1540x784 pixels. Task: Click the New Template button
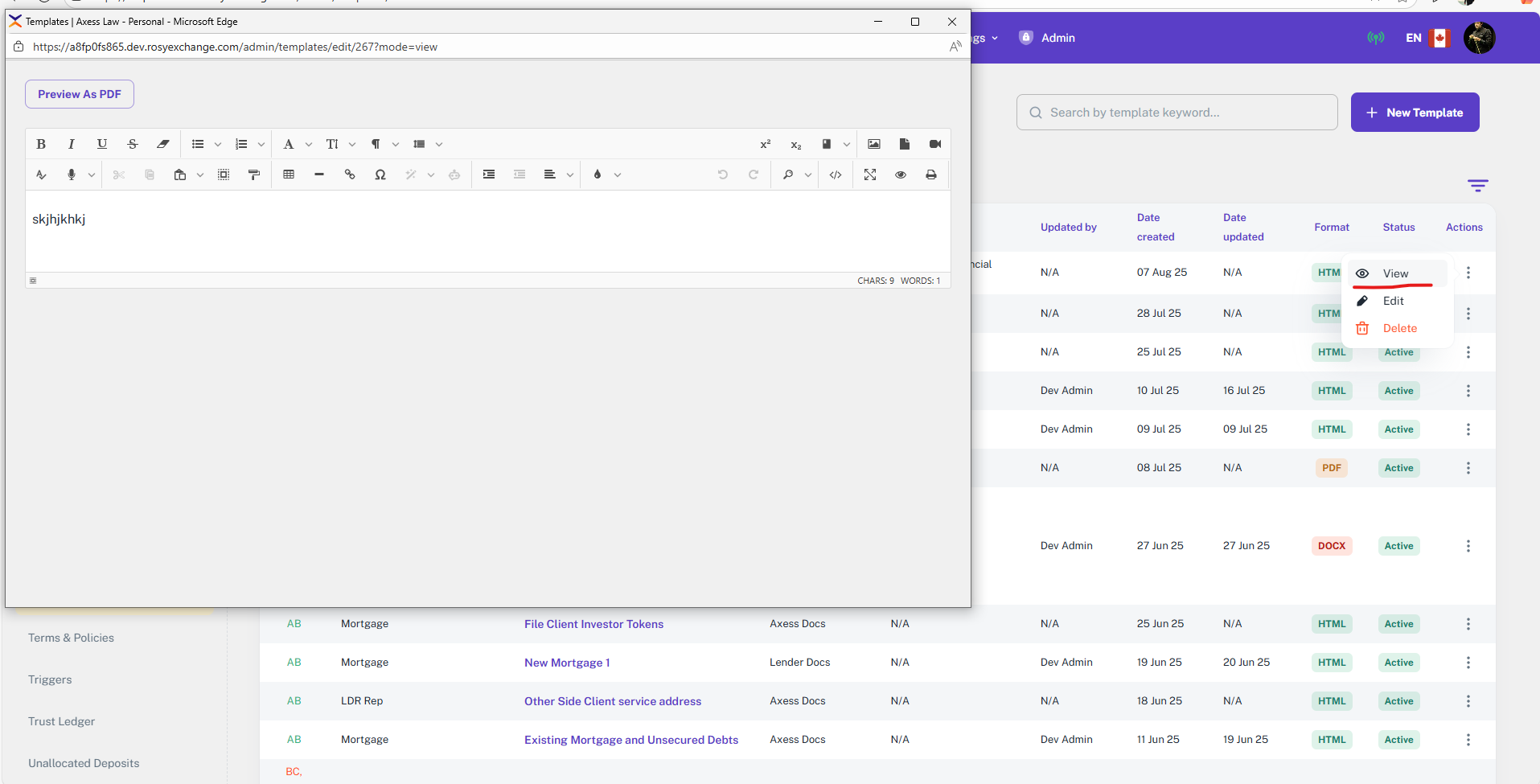pyautogui.click(x=1415, y=113)
